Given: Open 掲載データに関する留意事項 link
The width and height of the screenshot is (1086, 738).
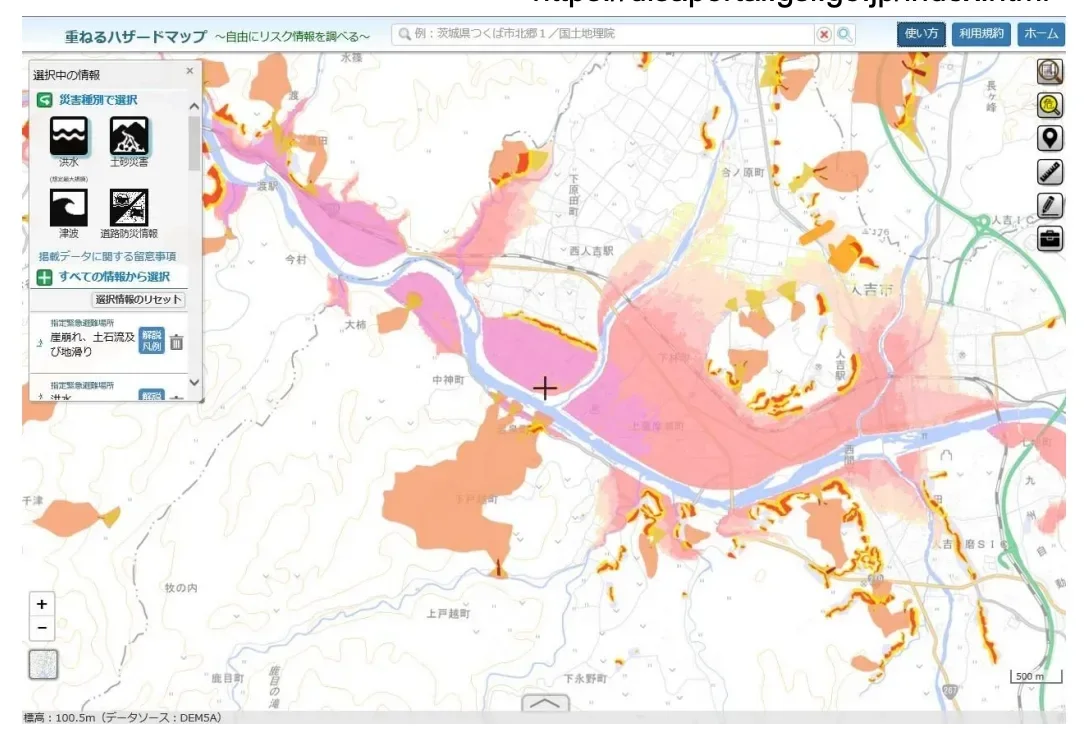Looking at the screenshot, I should point(107,256).
